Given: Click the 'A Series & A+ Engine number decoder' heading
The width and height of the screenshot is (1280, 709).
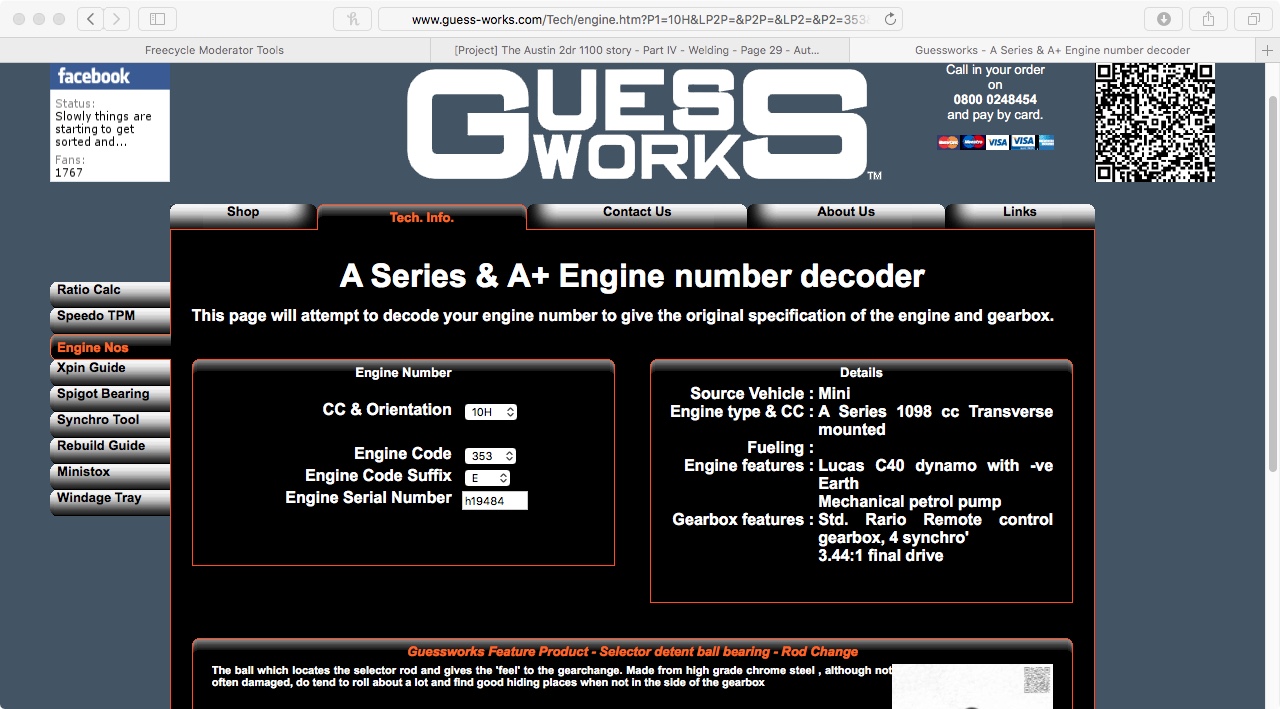Looking at the screenshot, I should point(632,276).
